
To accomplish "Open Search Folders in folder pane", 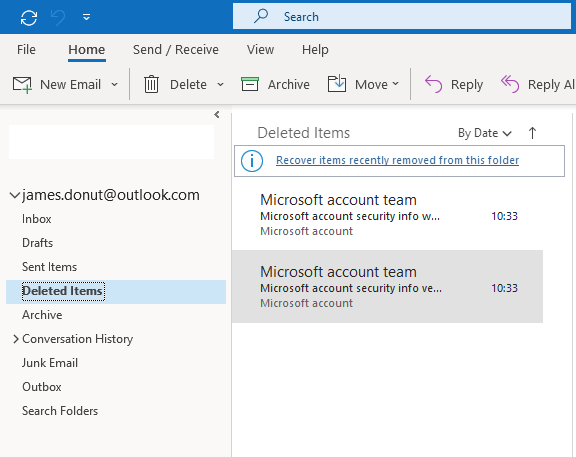I will coord(60,411).
